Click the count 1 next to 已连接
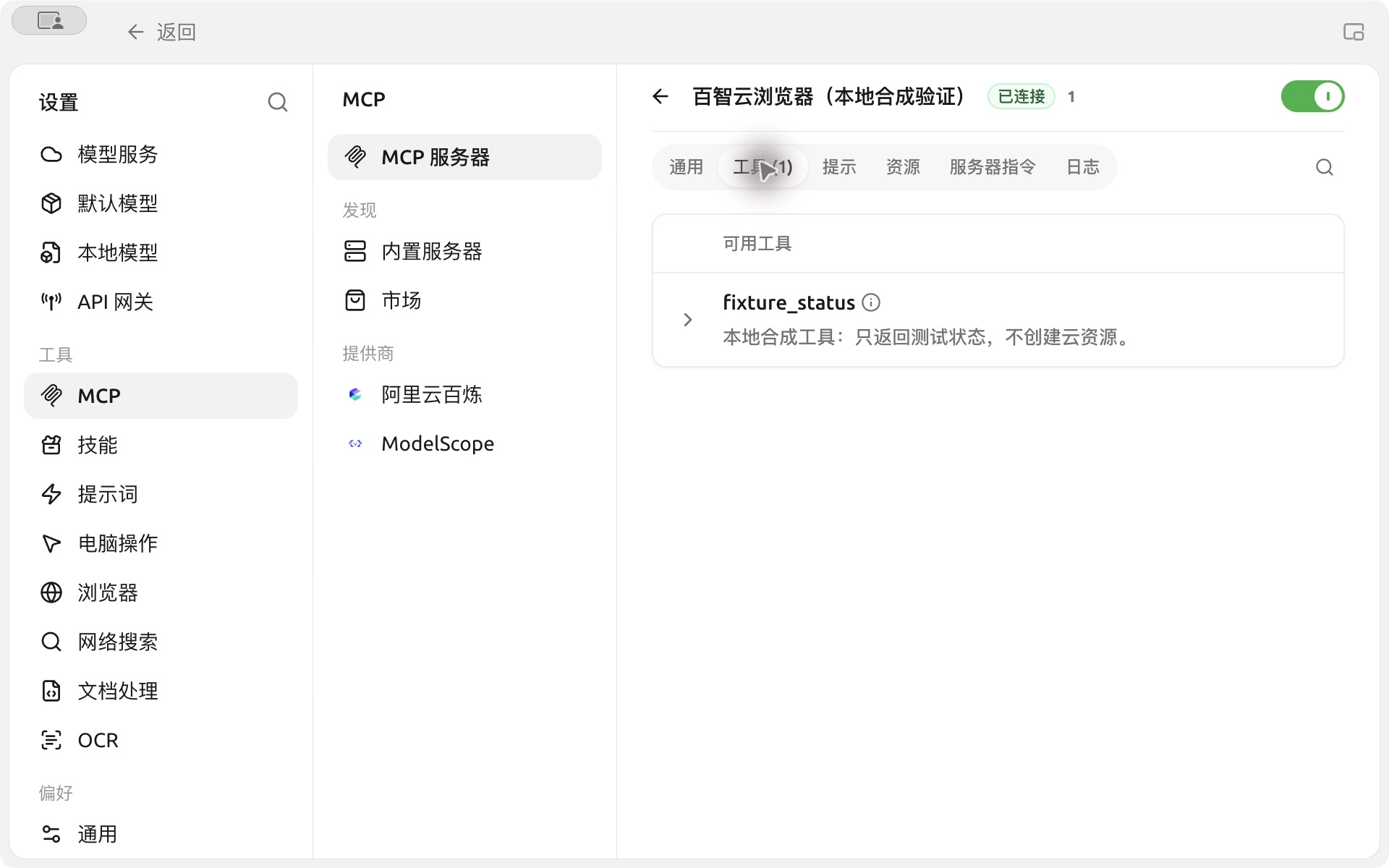The width and height of the screenshot is (1389, 868). pos(1071,96)
